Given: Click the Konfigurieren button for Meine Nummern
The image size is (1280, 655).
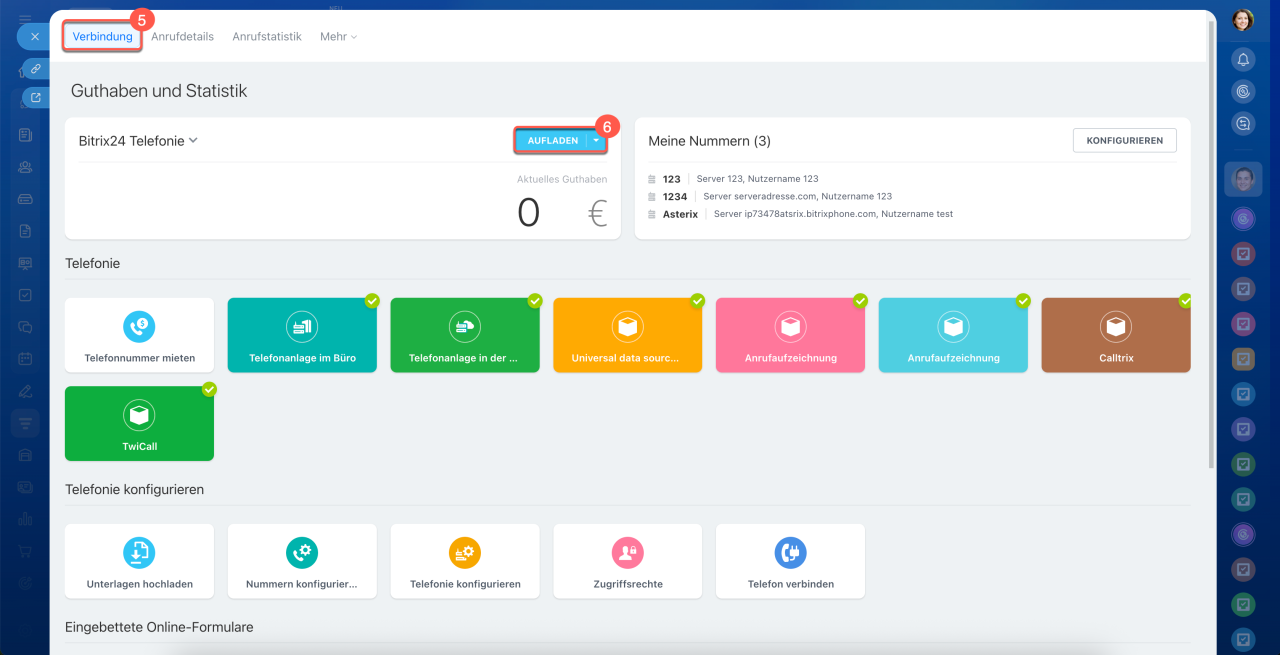Looking at the screenshot, I should (x=1124, y=141).
